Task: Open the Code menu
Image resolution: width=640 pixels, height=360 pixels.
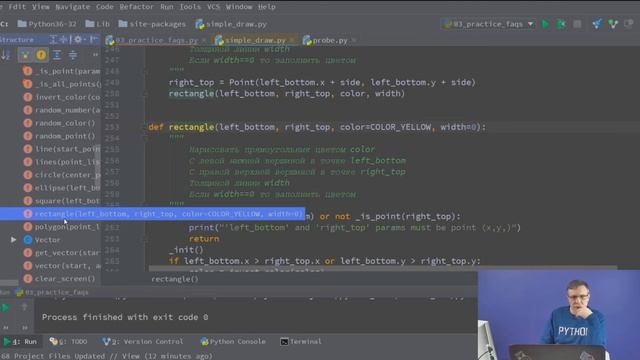Action: pos(104,7)
